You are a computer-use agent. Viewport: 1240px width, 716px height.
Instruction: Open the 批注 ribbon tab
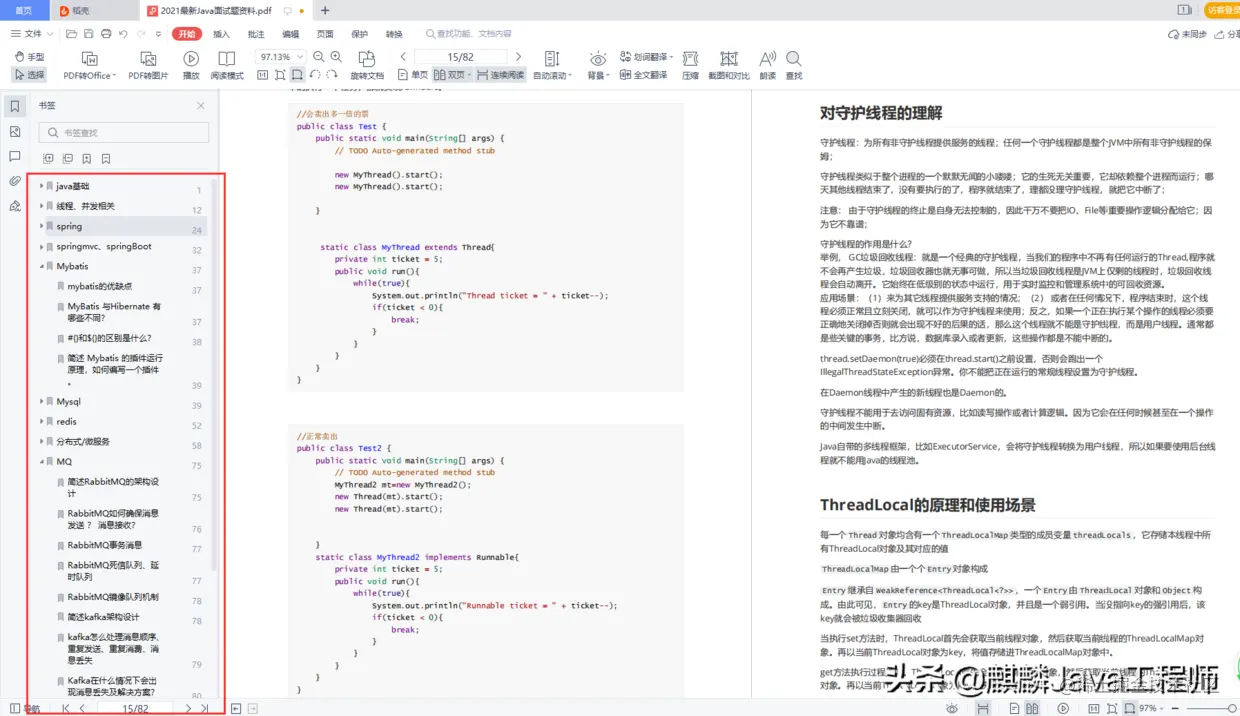point(256,34)
